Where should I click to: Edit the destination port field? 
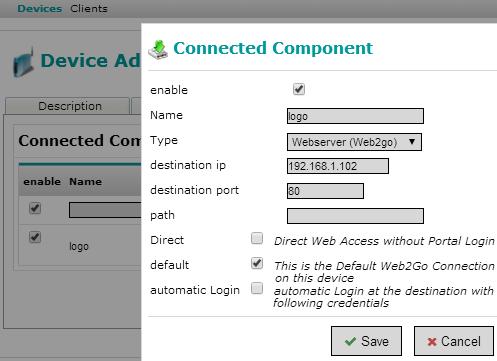[x=325, y=191]
